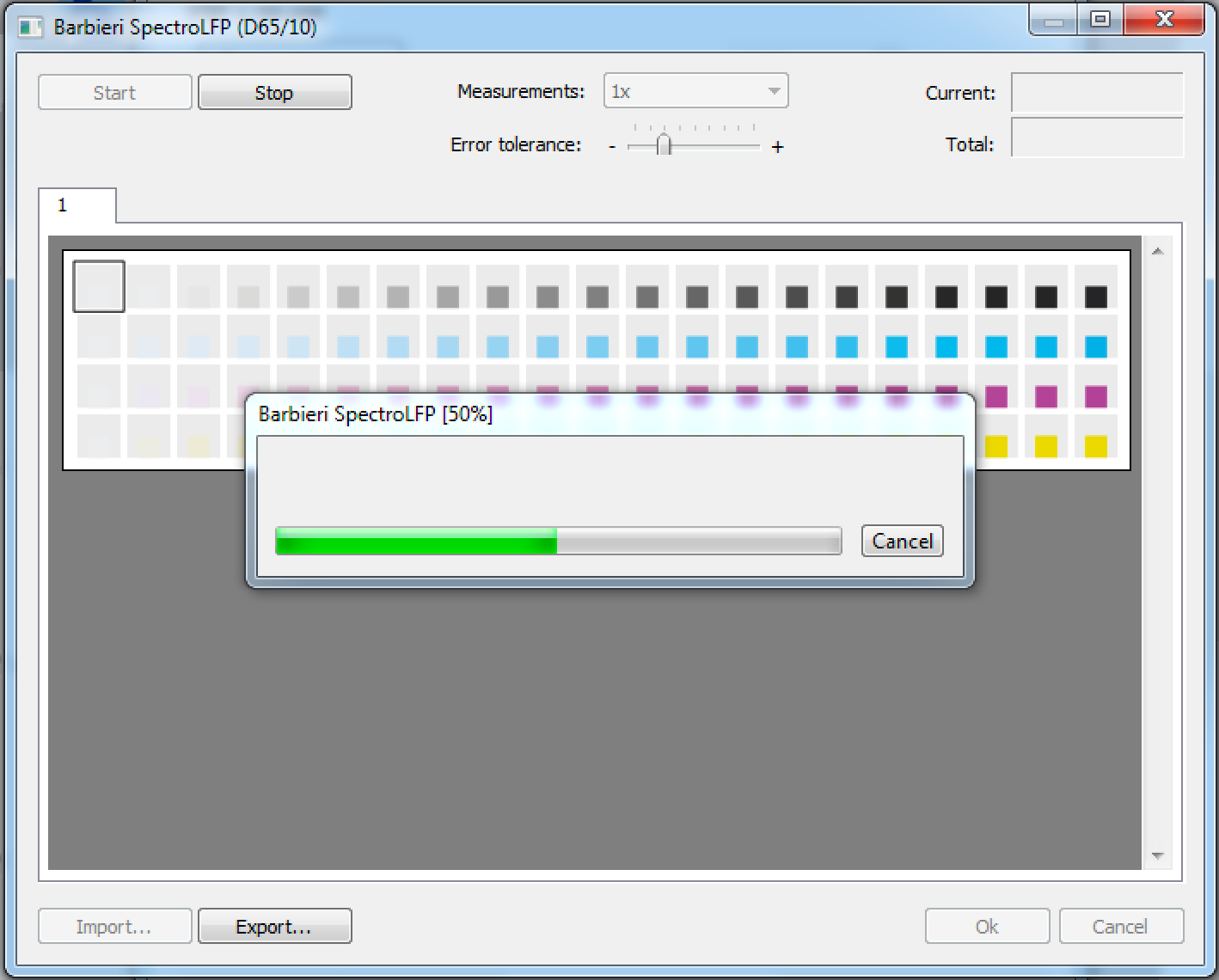
Task: Click the Ok button at bottom
Action: 987,926
